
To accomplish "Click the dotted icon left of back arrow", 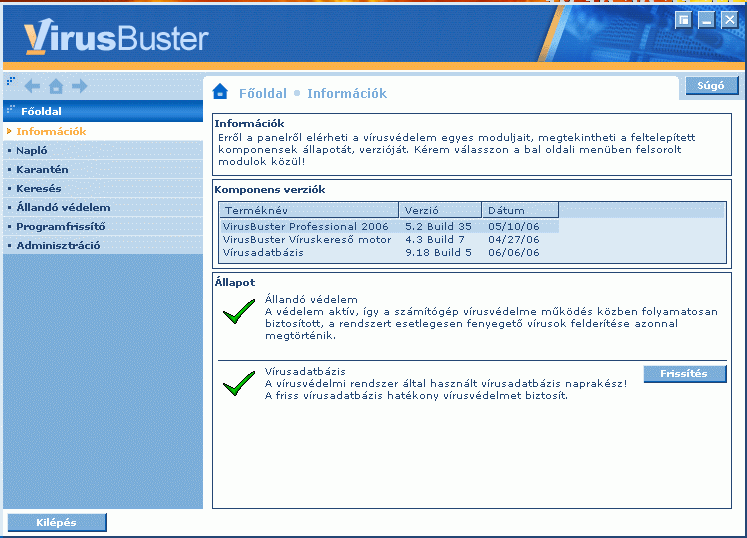I will tap(11, 81).
